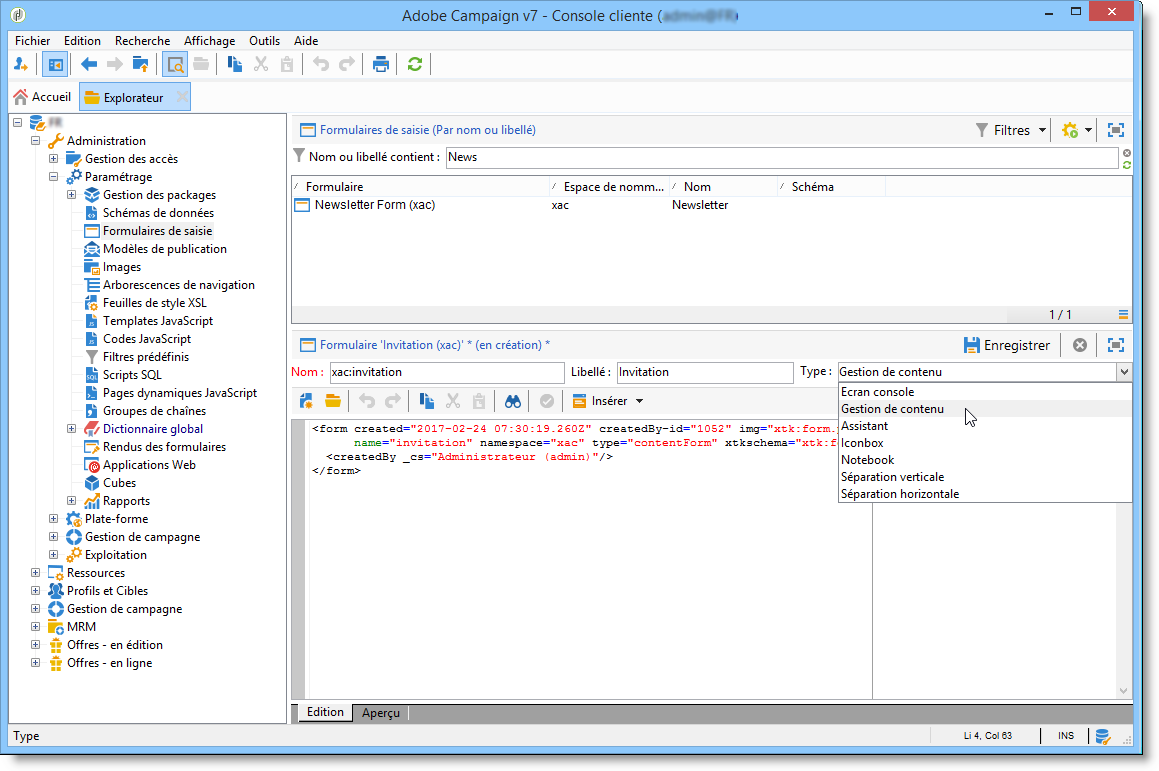Close the Explorateur tab

pyautogui.click(x=182, y=97)
